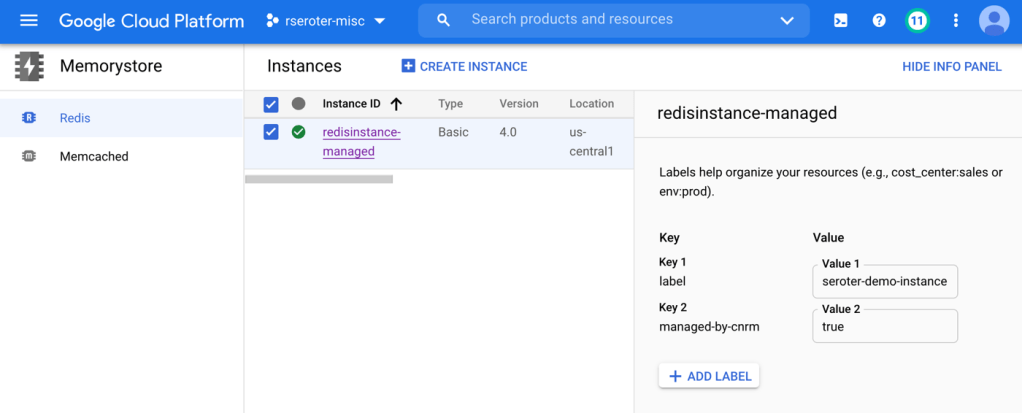Image resolution: width=1022 pixels, height=413 pixels.
Task: Click the Create Instance button
Action: (464, 67)
